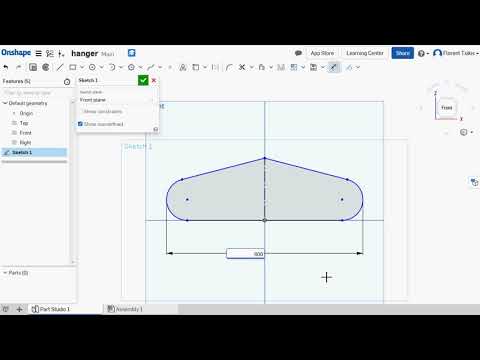480x360 pixels.
Task: Select the Top plane in the feature tree
Action: pyautogui.click(x=24, y=123)
